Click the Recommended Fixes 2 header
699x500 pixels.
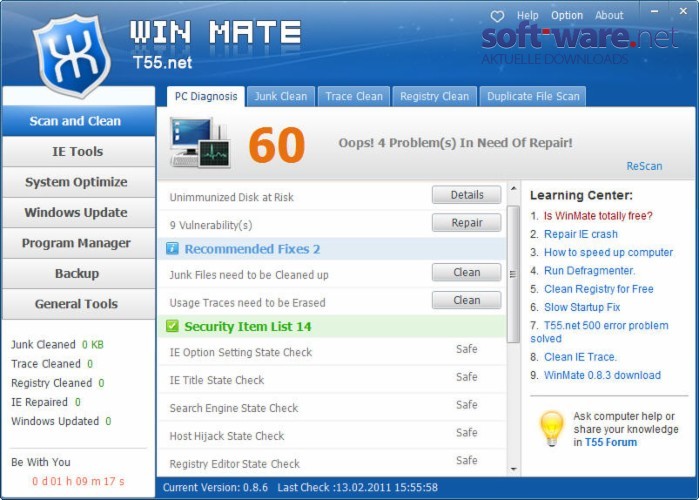[x=332, y=249]
